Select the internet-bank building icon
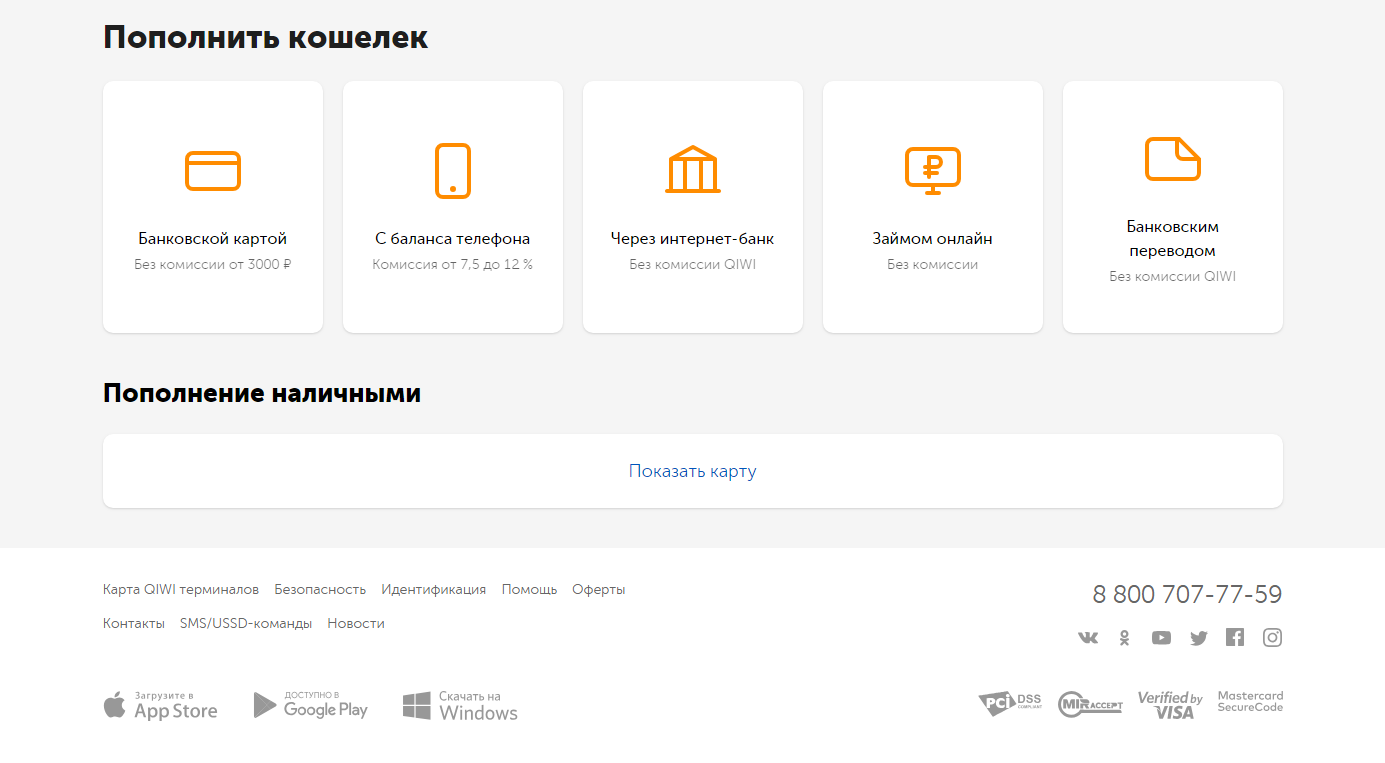Image resolution: width=1385 pixels, height=763 pixels. point(692,168)
